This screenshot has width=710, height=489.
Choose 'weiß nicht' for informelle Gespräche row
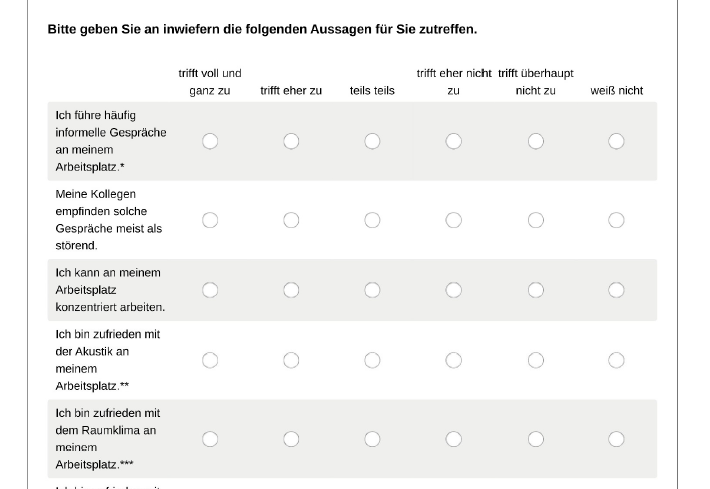click(x=616, y=141)
